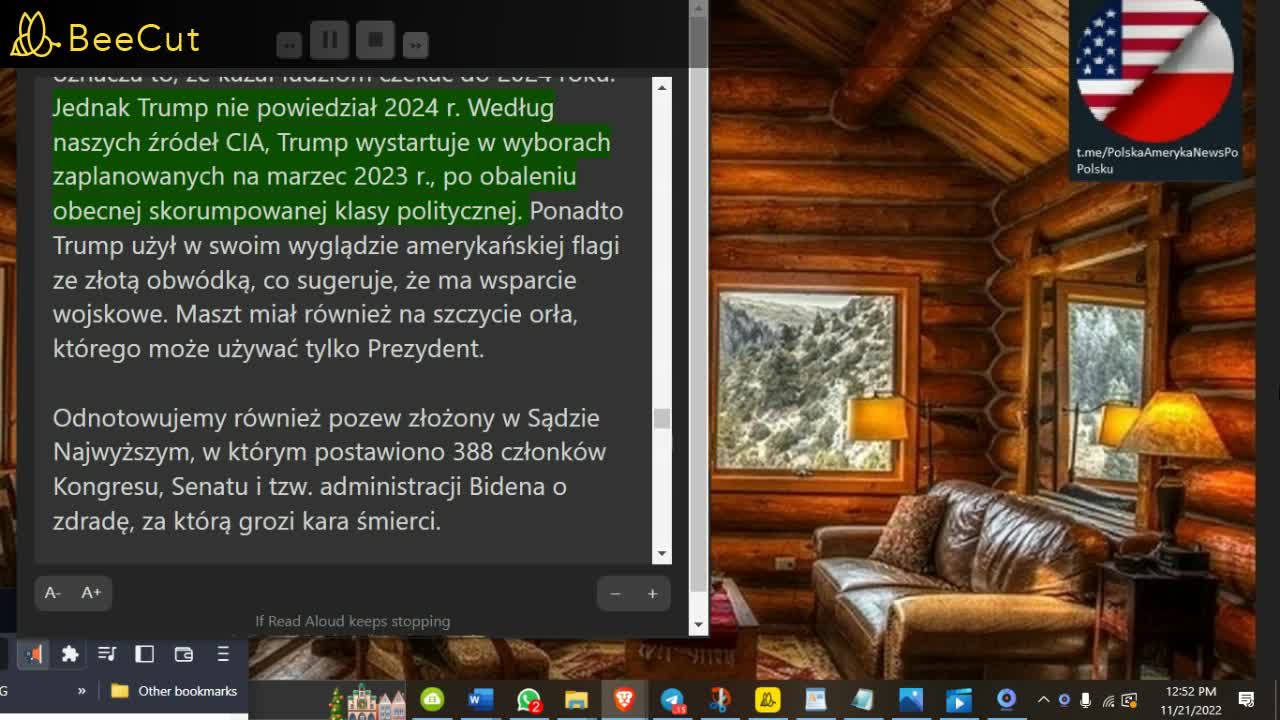Screen dimensions: 1280x720
Task: Open Movies & TV from the taskbar
Action: [959, 700]
